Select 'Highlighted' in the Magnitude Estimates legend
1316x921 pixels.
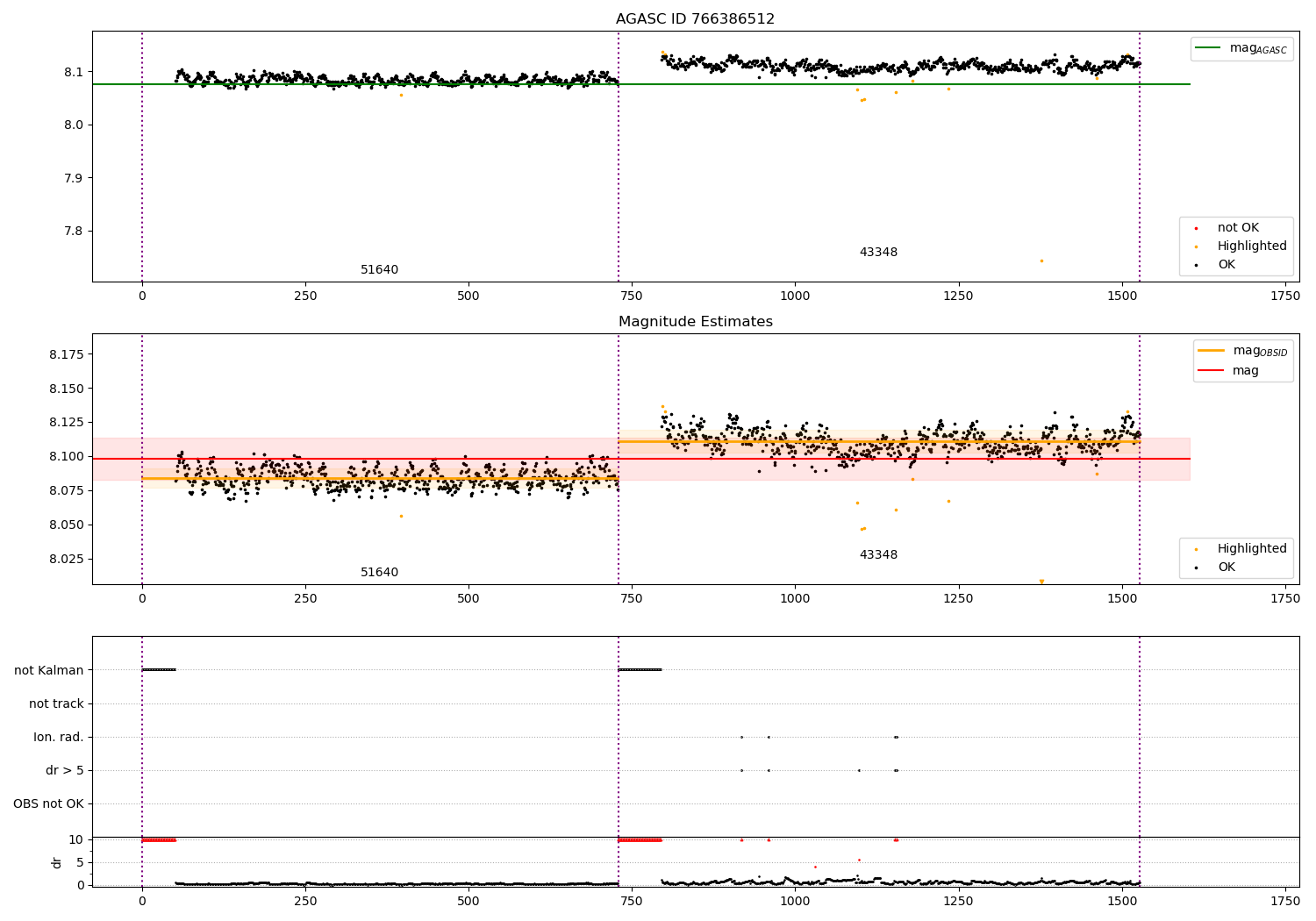[1251, 549]
